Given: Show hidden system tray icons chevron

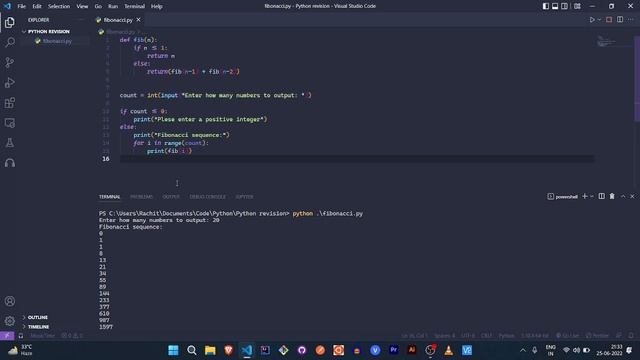Looking at the screenshot, I should click(522, 350).
